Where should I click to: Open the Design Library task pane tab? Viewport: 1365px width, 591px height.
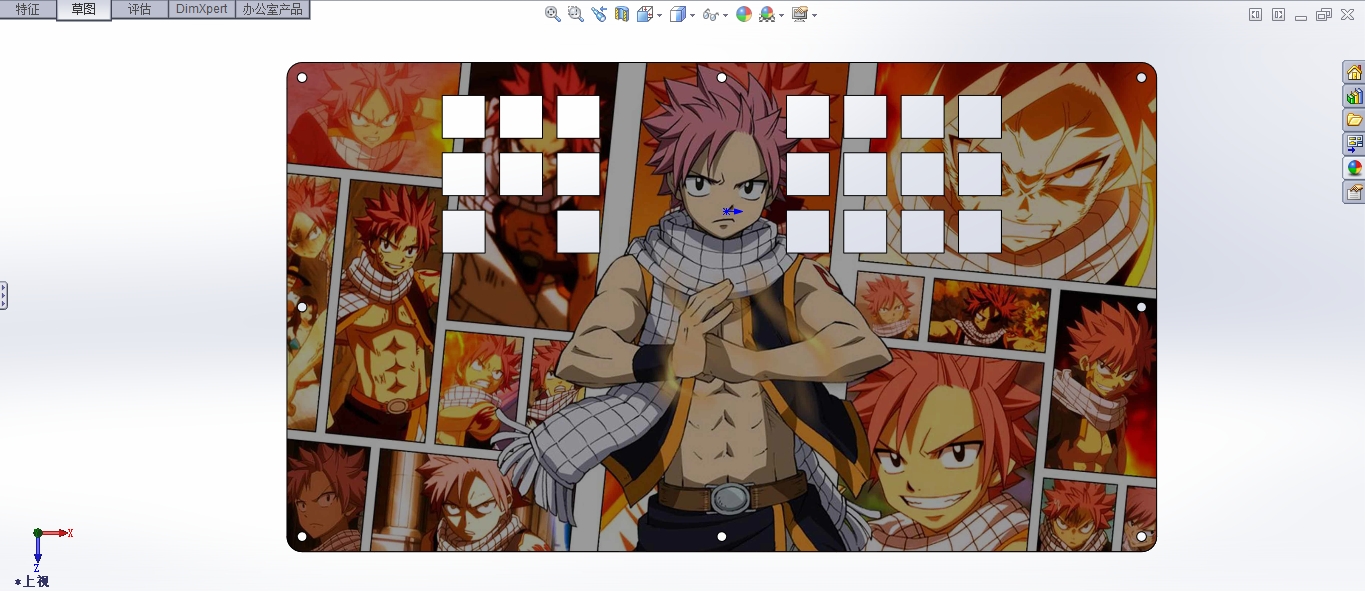(x=1354, y=96)
